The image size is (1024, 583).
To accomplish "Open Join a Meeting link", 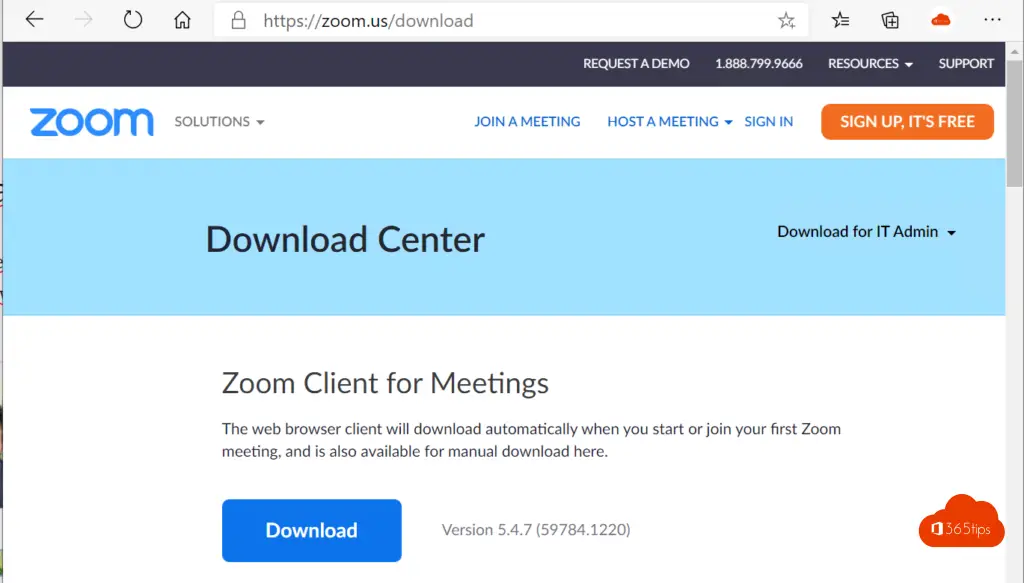I will (x=527, y=122).
